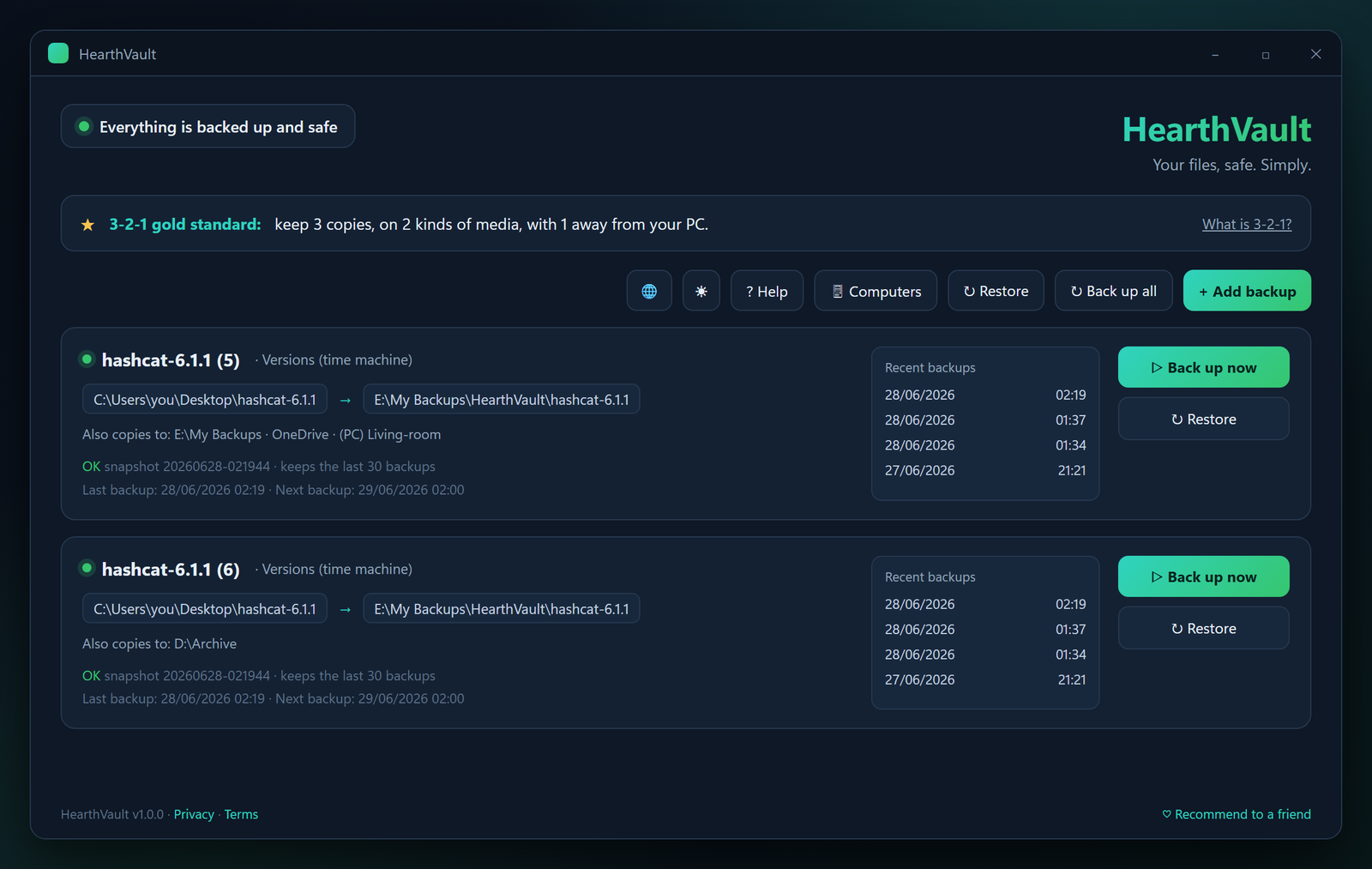Viewport: 1372px width, 869px height.
Task: Click the globe language icon button
Action: tap(649, 291)
